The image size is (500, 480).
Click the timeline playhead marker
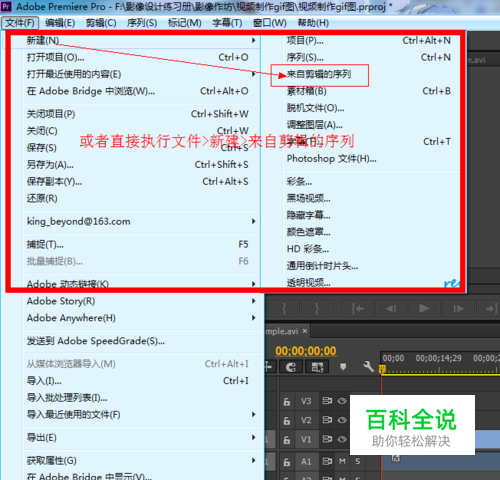pos(382,369)
